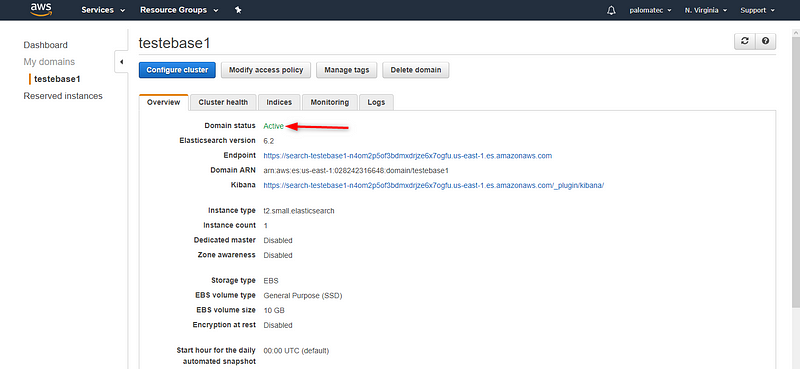This screenshot has width=800, height=369.
Task: Refresh the domain page with refresh icon
Action: tap(744, 42)
